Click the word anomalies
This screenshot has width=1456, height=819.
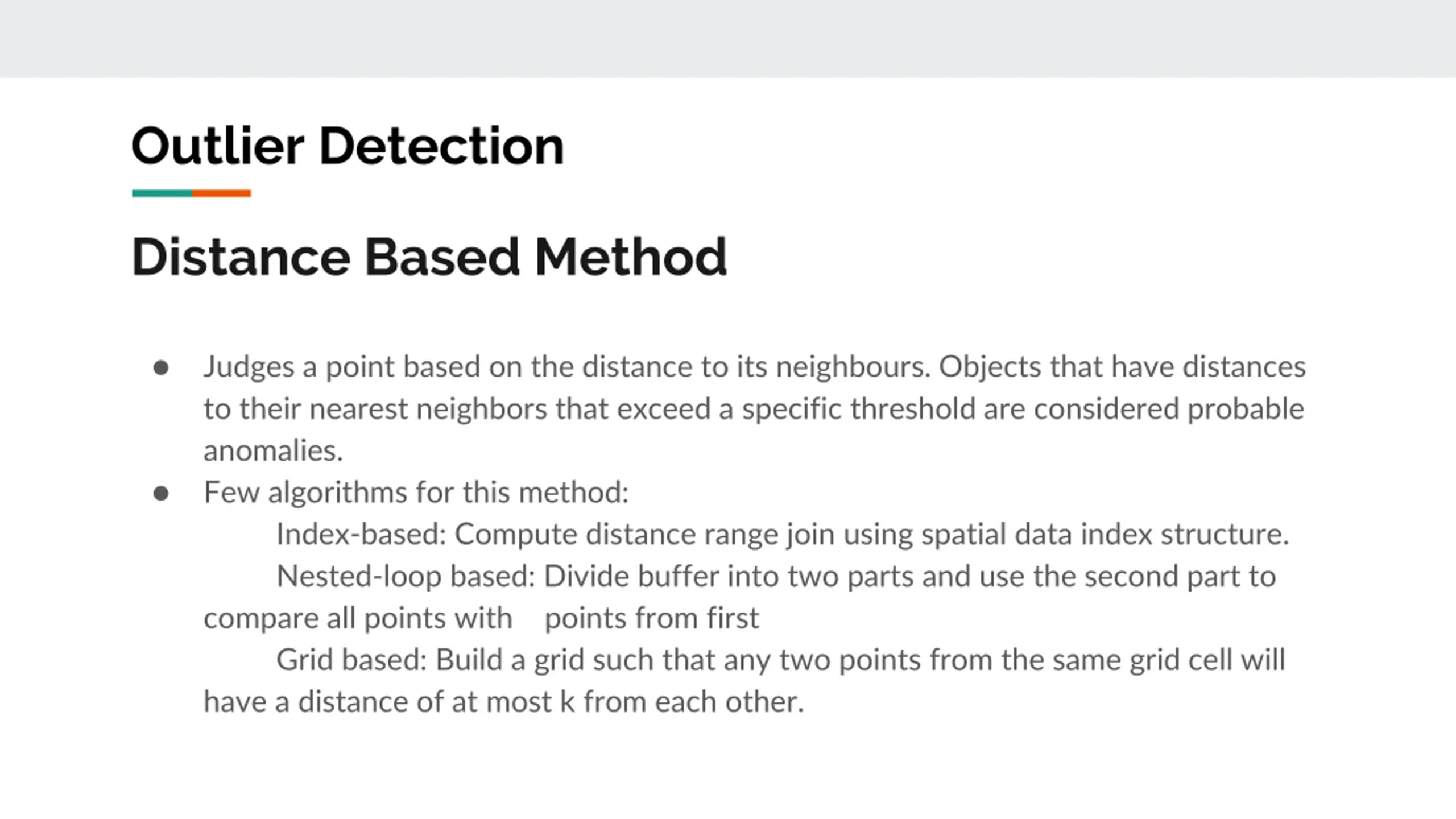(x=273, y=450)
